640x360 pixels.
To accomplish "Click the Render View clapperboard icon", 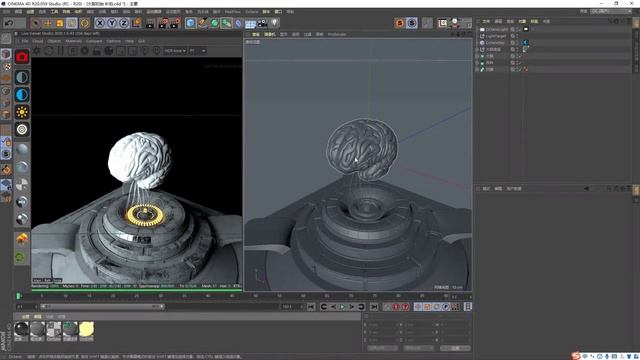I will tap(150, 23).
